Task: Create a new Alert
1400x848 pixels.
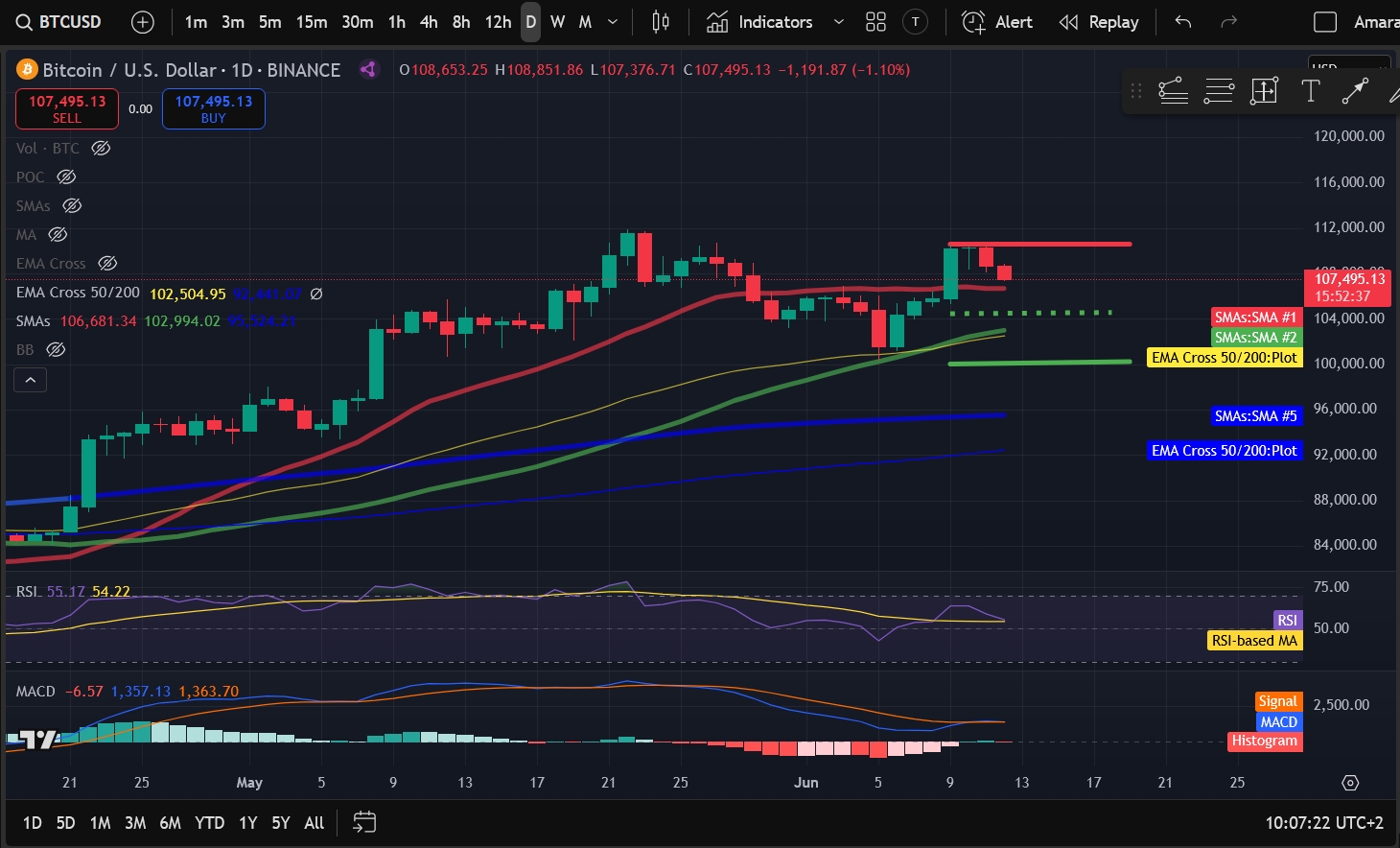Action: click(x=997, y=22)
